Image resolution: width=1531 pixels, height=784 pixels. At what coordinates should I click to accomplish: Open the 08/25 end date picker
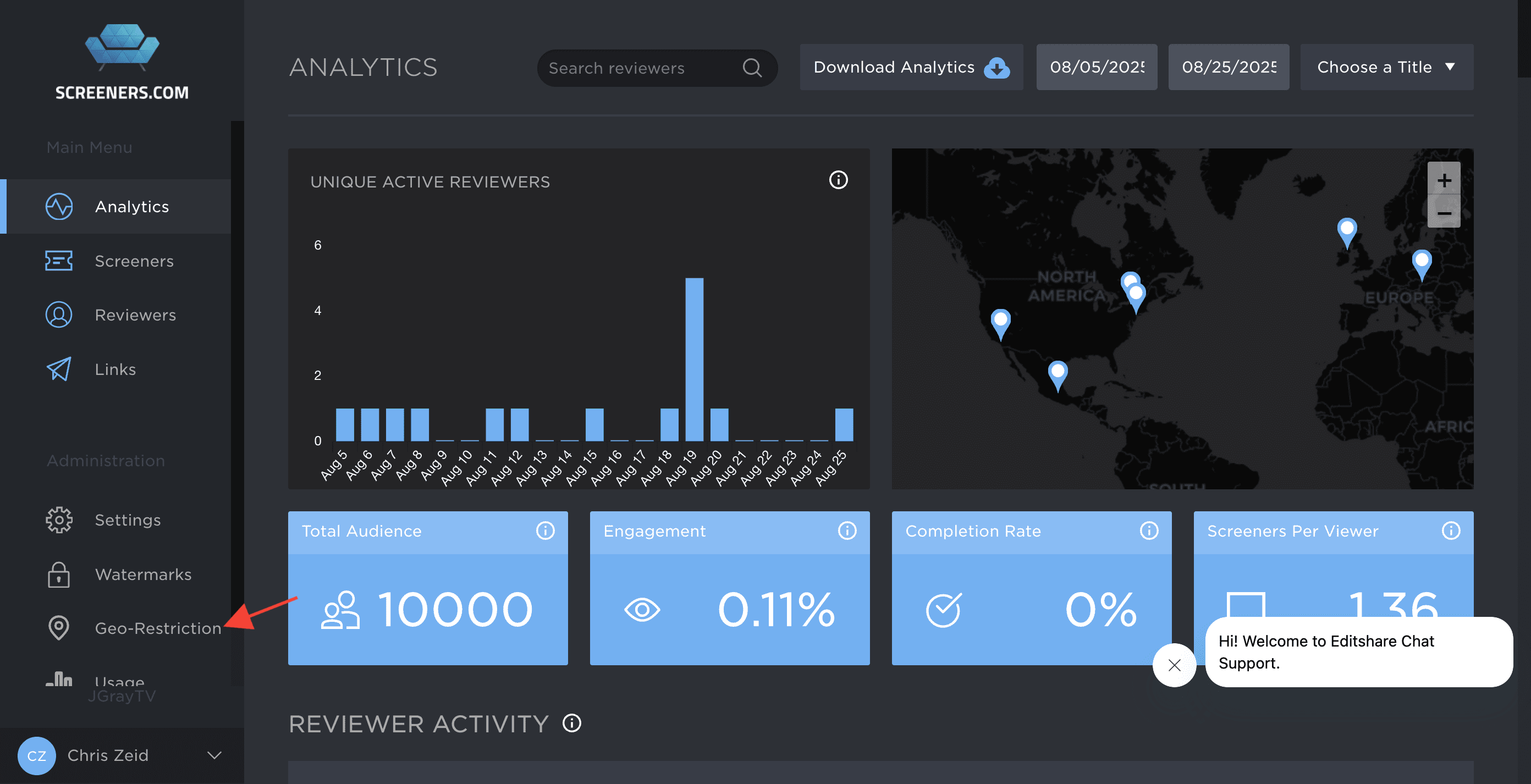[1228, 67]
